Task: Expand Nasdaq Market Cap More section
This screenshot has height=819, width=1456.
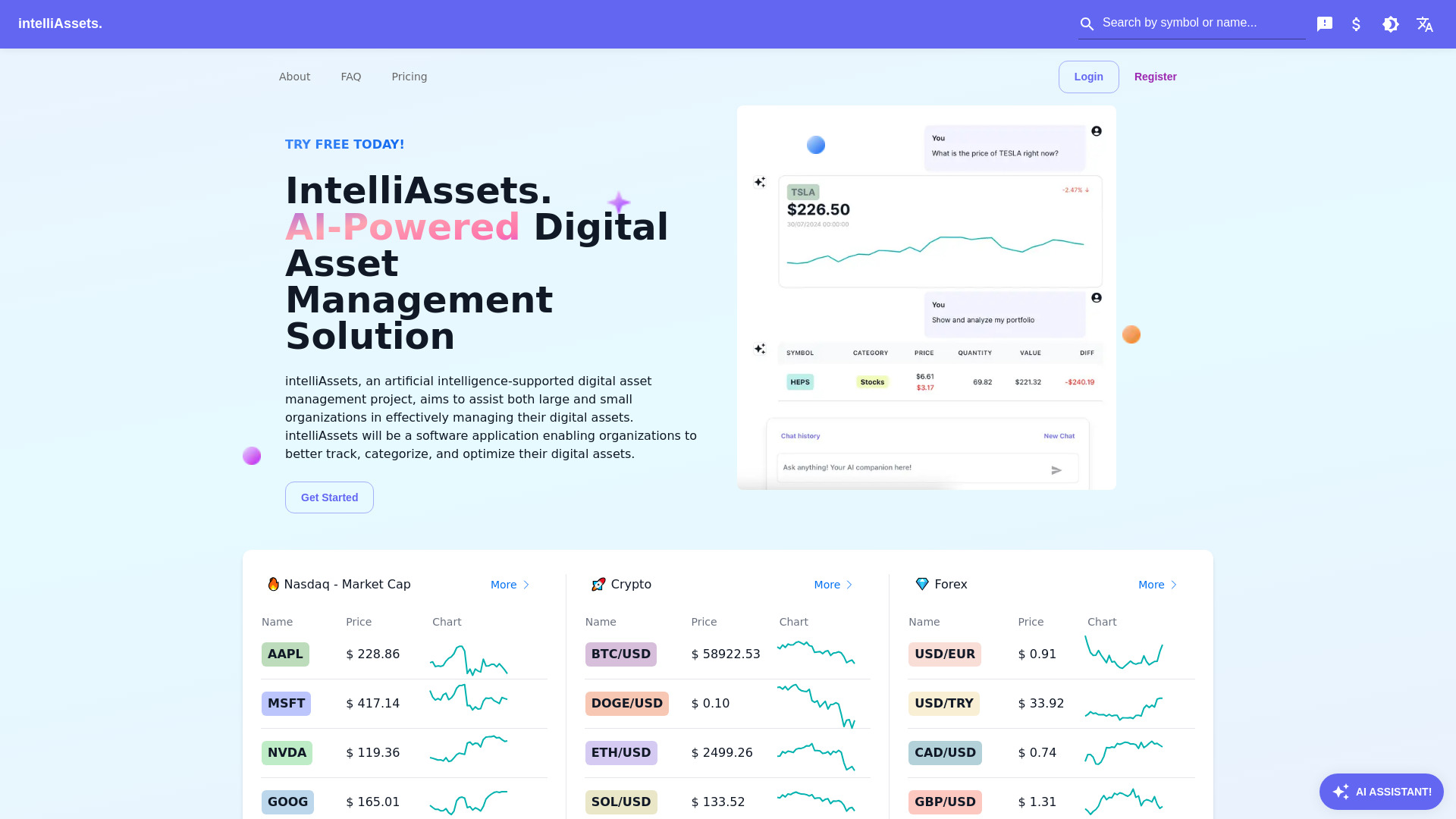Action: point(511,584)
